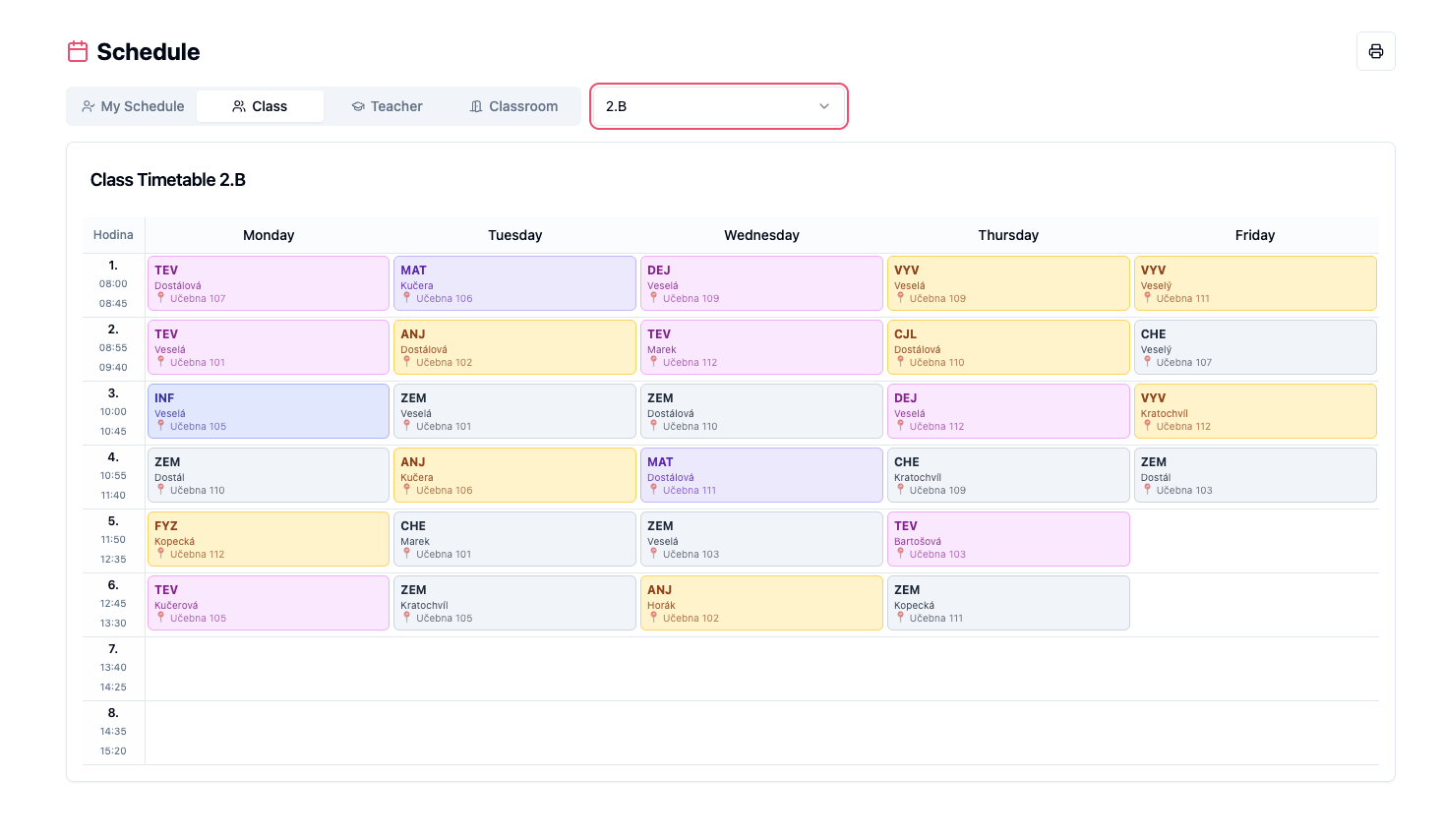Click the print schedule icon button
1443x840 pixels.
pos(1375,51)
